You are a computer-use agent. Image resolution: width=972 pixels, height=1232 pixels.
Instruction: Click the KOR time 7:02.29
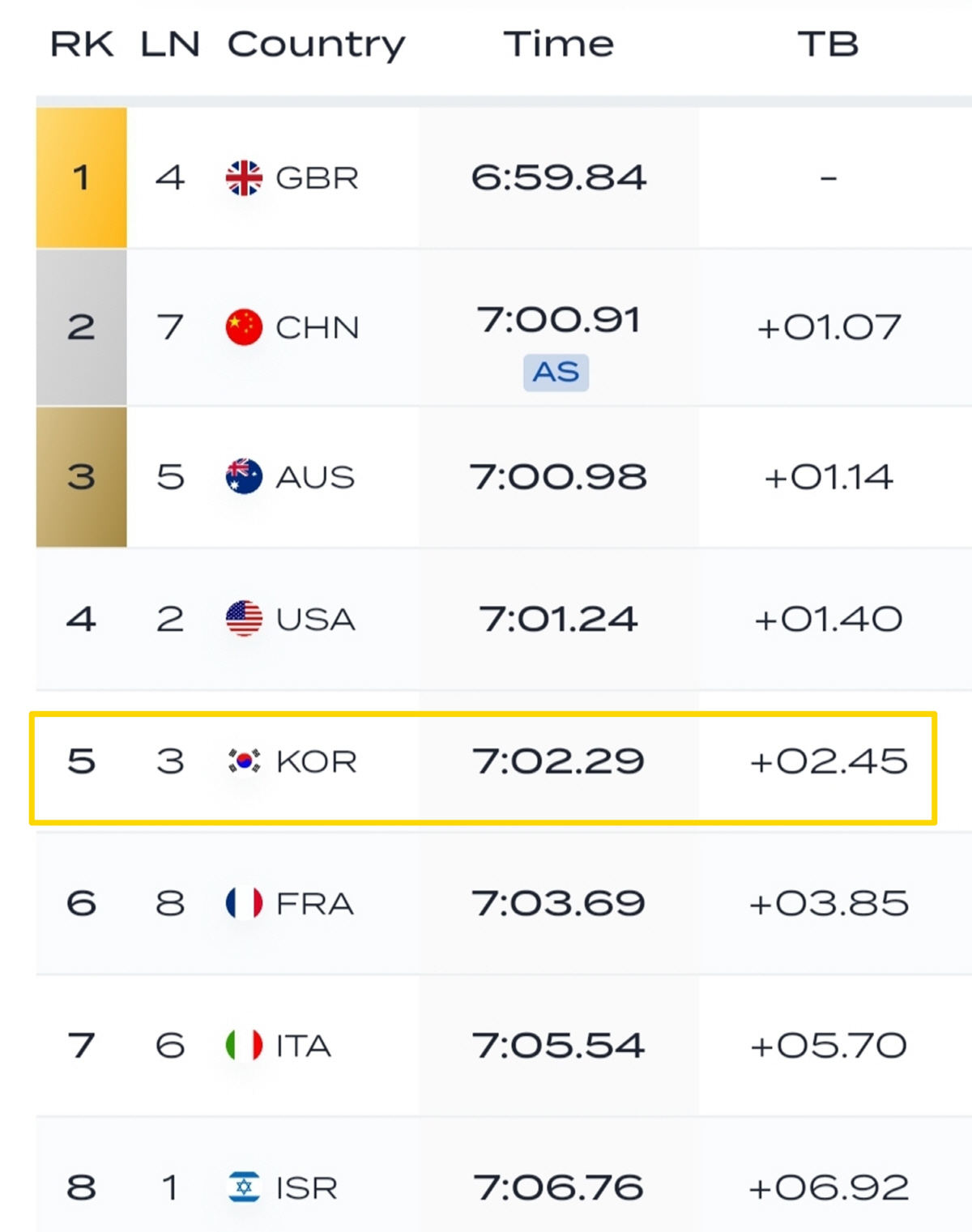pos(558,761)
